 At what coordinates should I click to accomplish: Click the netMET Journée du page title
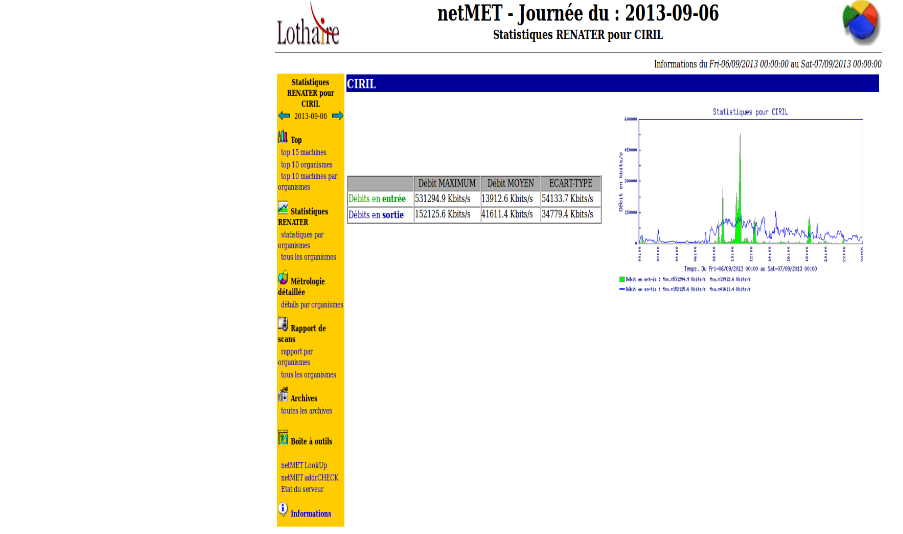pos(578,13)
